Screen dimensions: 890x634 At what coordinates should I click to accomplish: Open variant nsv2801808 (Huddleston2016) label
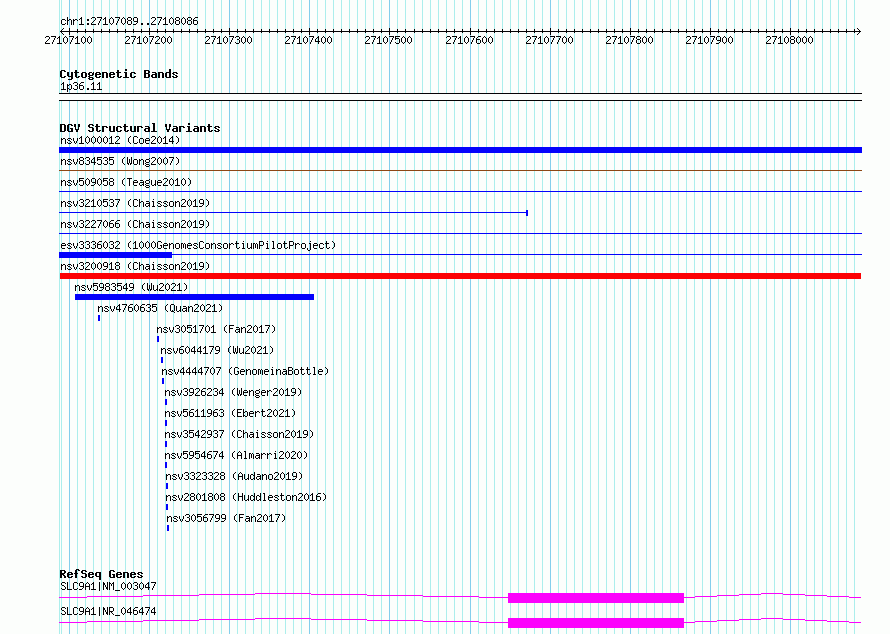click(x=246, y=497)
